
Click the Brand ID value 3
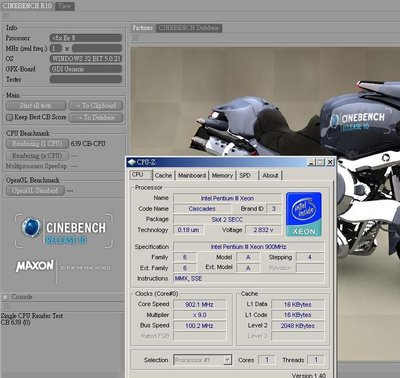click(x=274, y=209)
